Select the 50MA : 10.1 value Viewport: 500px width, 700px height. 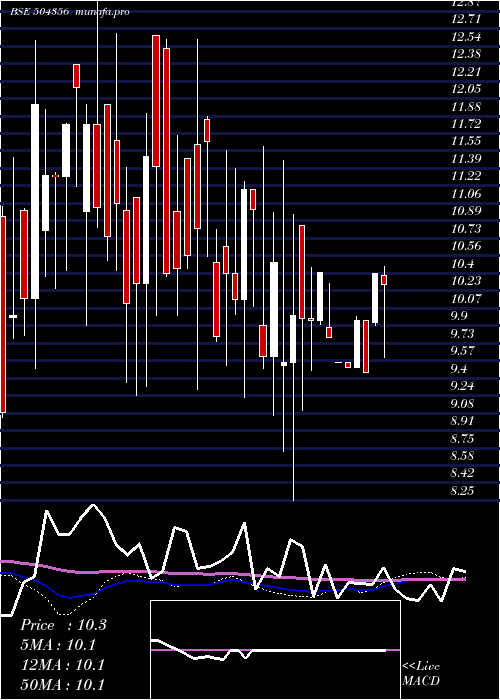(62, 685)
